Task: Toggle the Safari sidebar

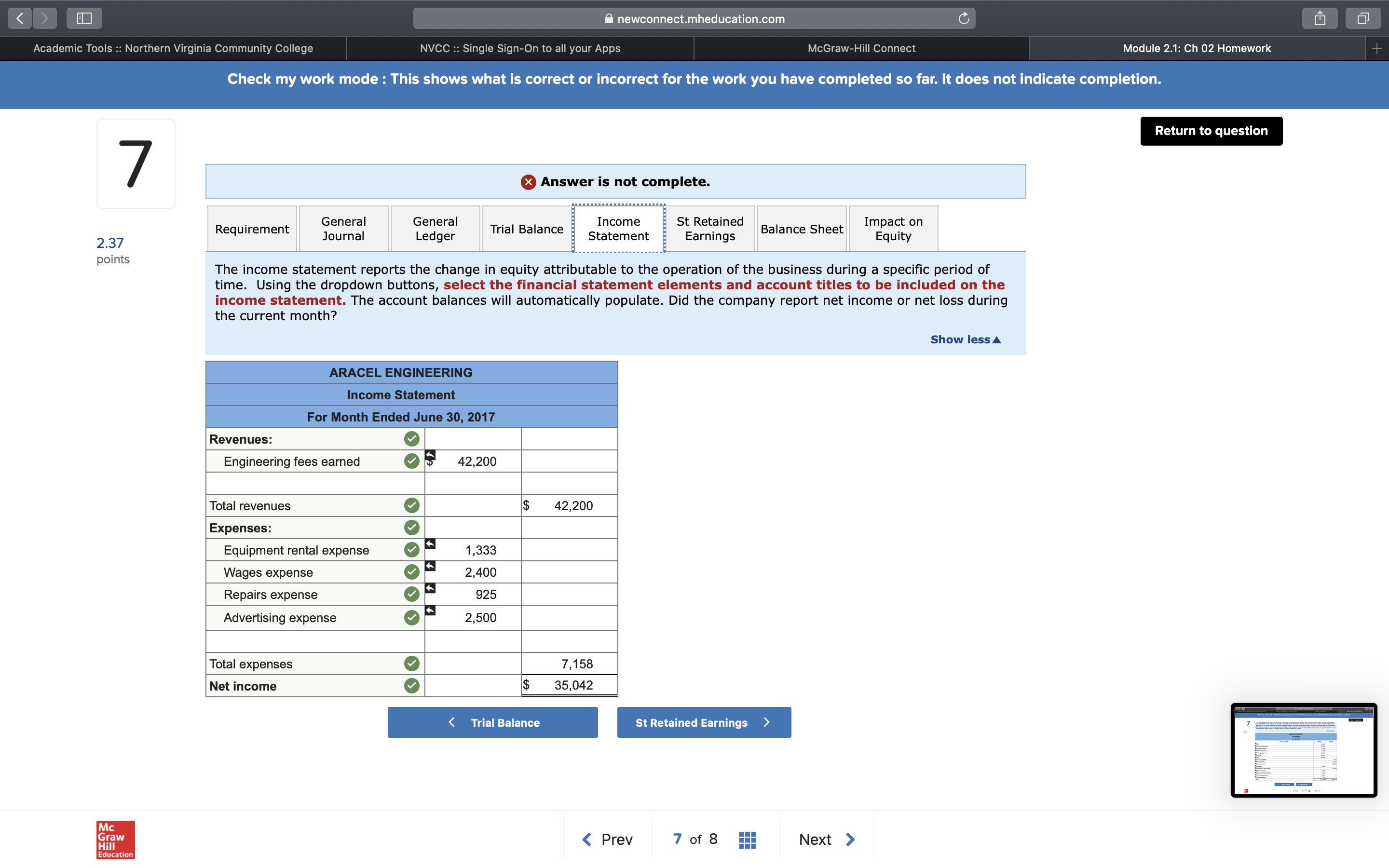Action: [x=84, y=18]
